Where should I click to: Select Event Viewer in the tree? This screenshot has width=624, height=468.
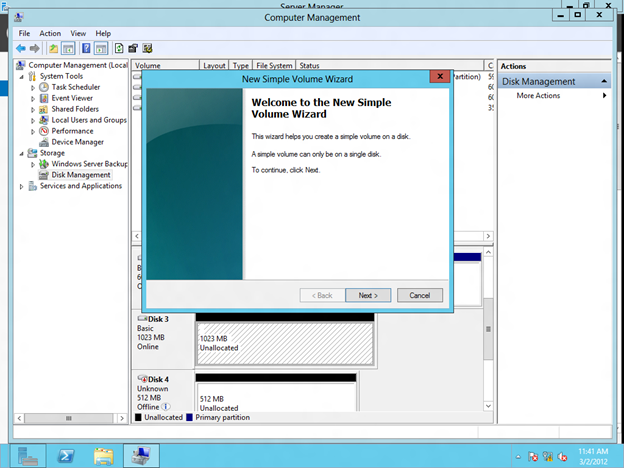coord(74,98)
